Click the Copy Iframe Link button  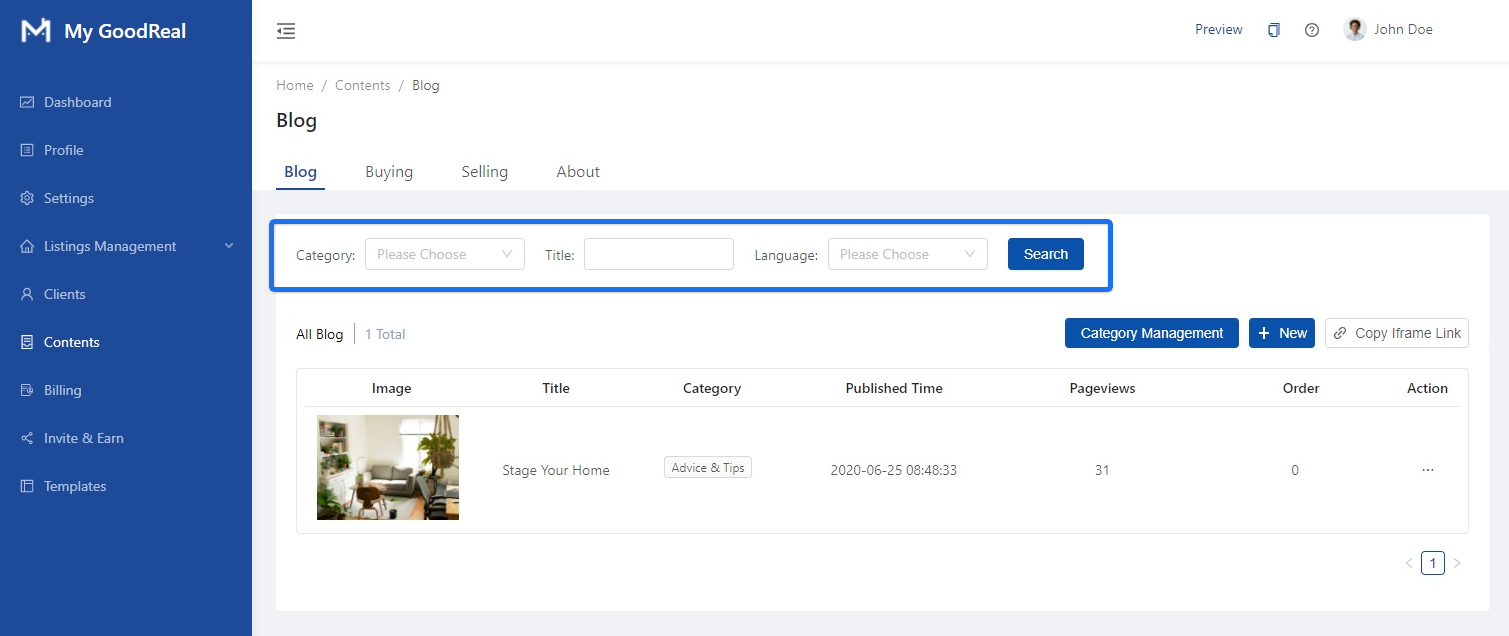(1396, 333)
